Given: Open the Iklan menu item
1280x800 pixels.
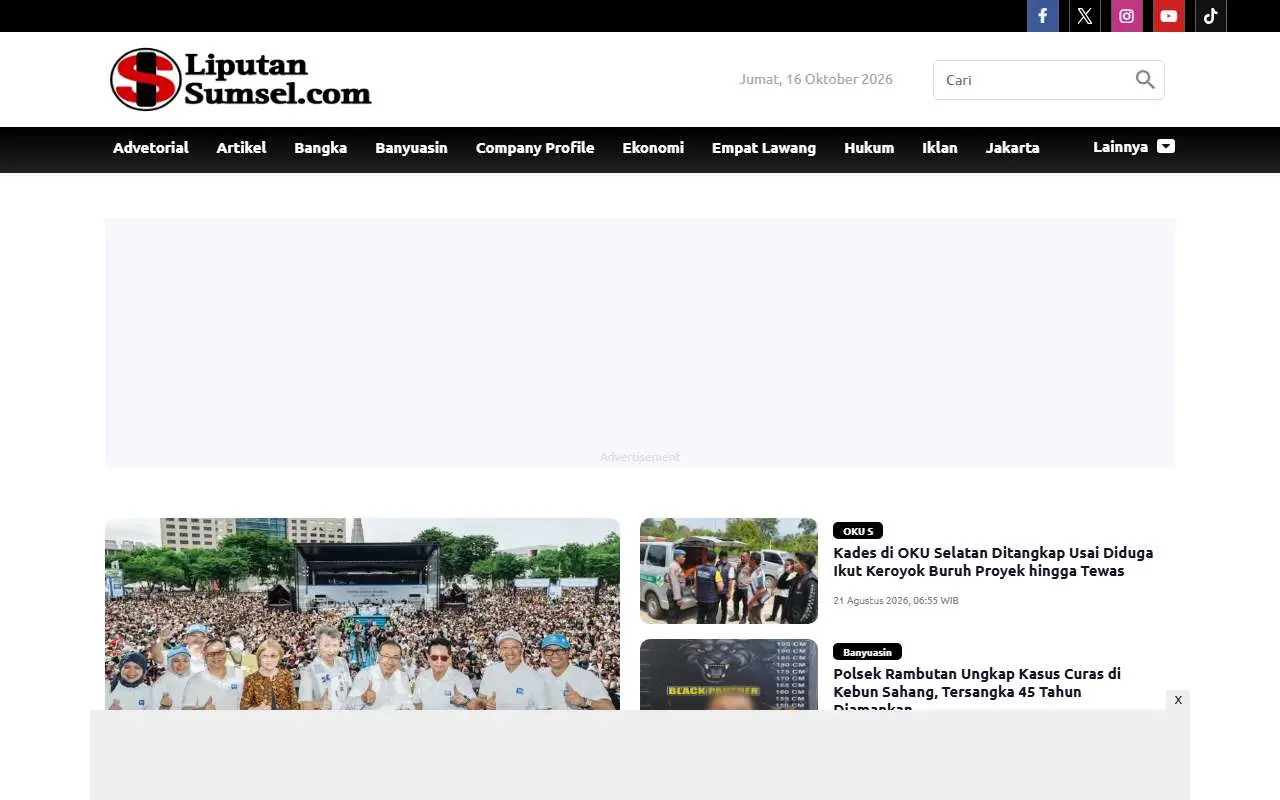Looking at the screenshot, I should click(940, 148).
